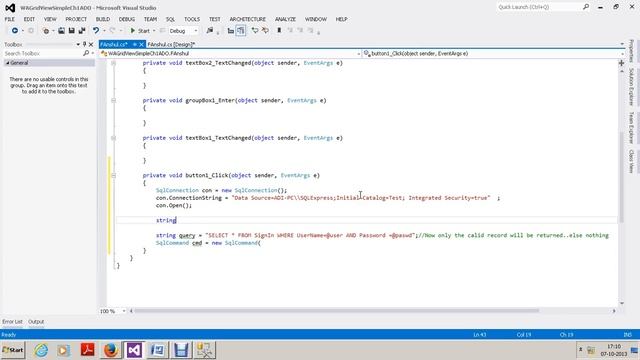640x360 pixels.
Task: Collapse the button1_Click method
Action: coord(113,176)
